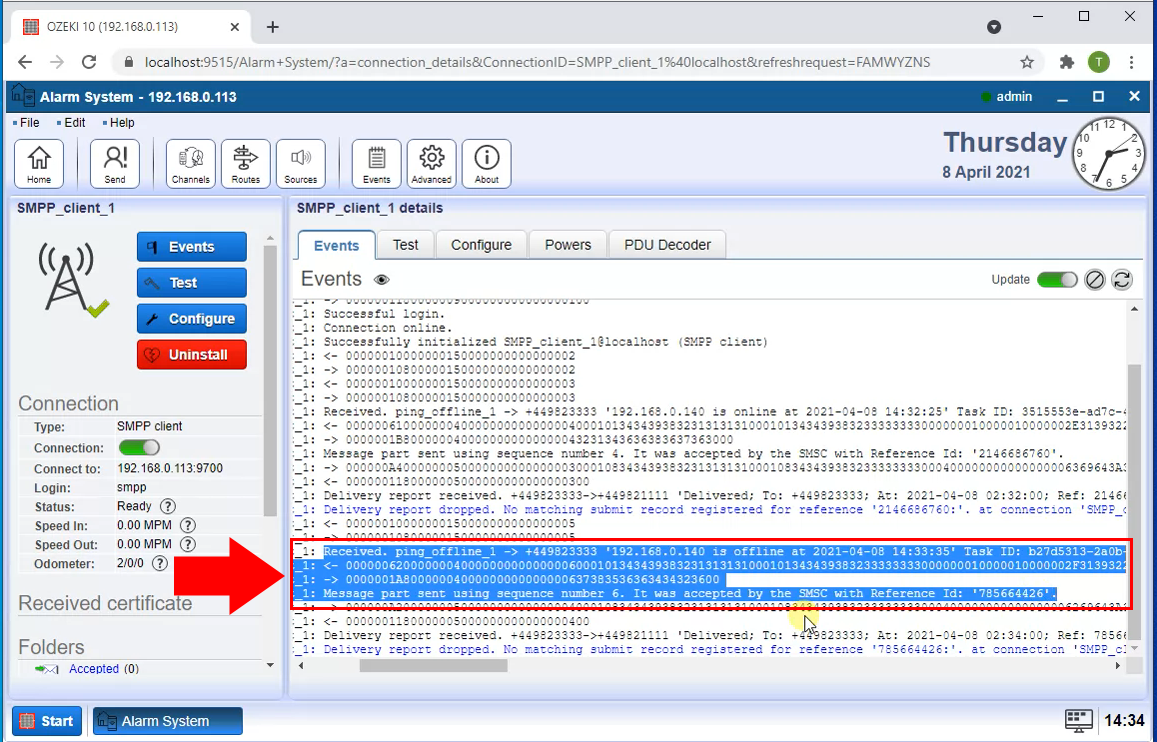Go back in browser history

tap(25, 63)
